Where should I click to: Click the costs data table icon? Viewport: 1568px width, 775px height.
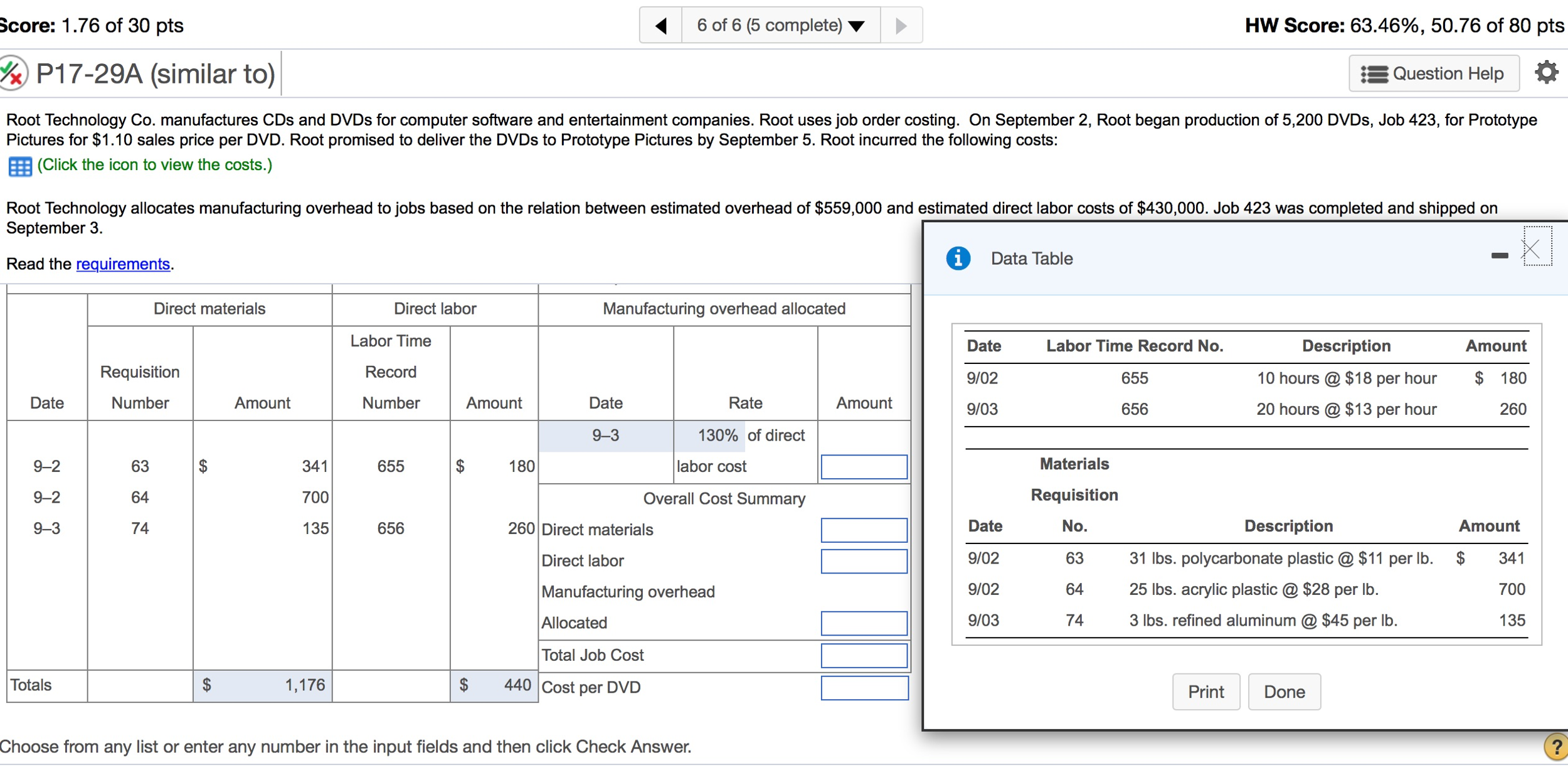19,165
